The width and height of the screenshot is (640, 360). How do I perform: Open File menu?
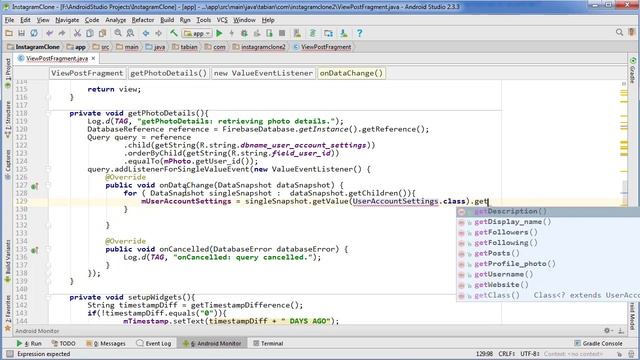[x=9, y=20]
